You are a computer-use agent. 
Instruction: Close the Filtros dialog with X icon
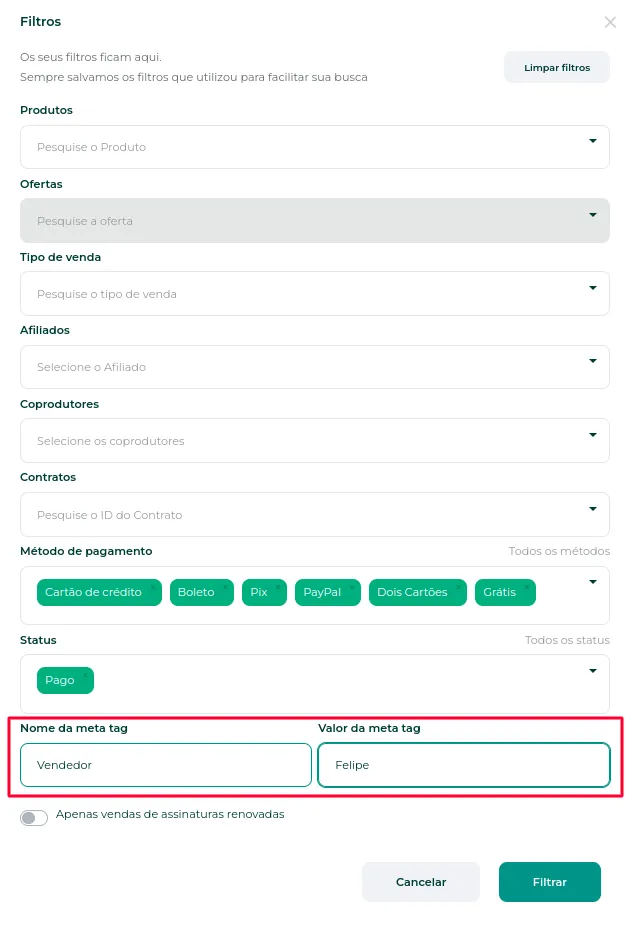point(610,22)
